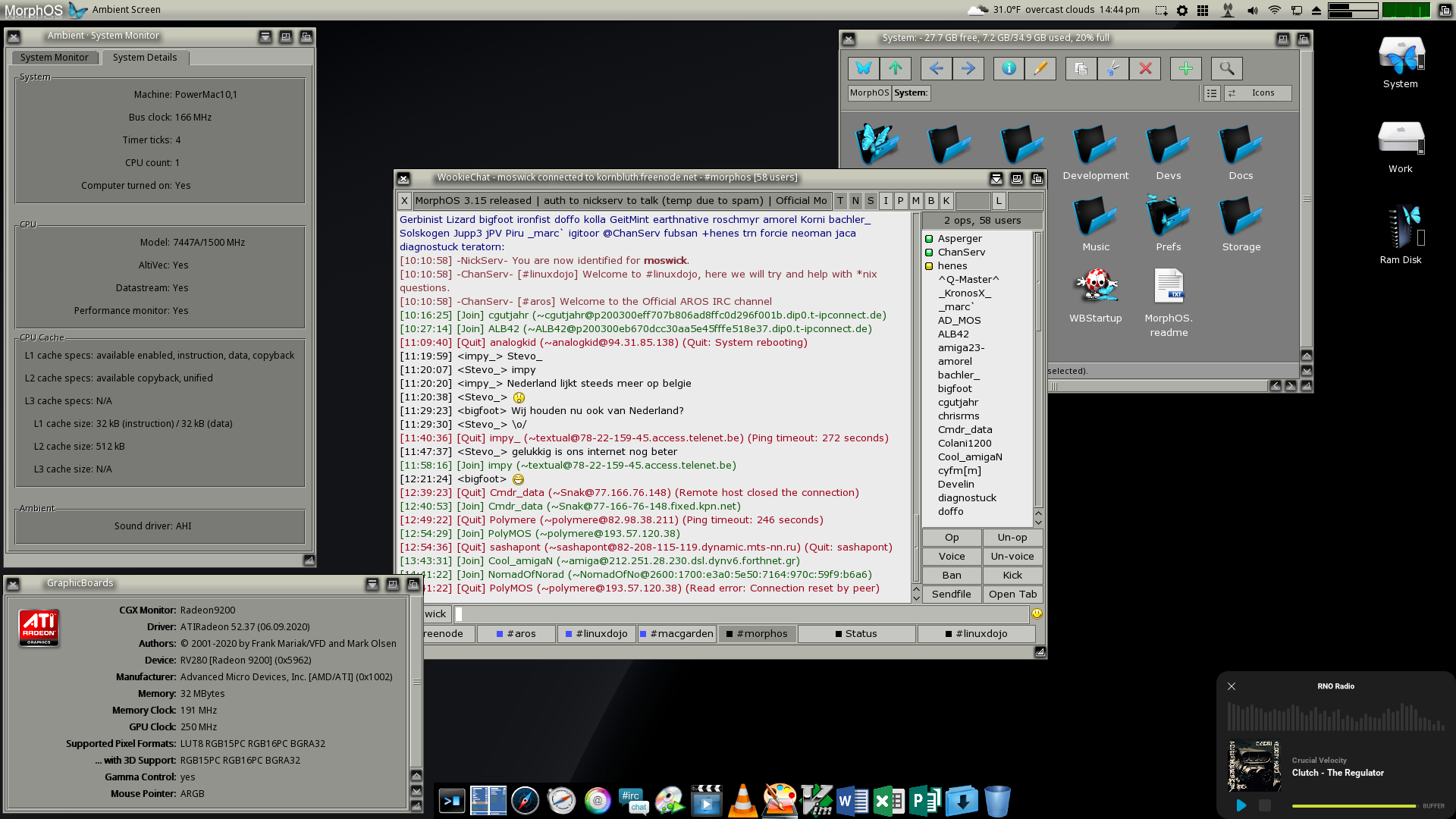Close the RNO Radio widget with X
The image size is (1456, 819).
pos(1232,686)
